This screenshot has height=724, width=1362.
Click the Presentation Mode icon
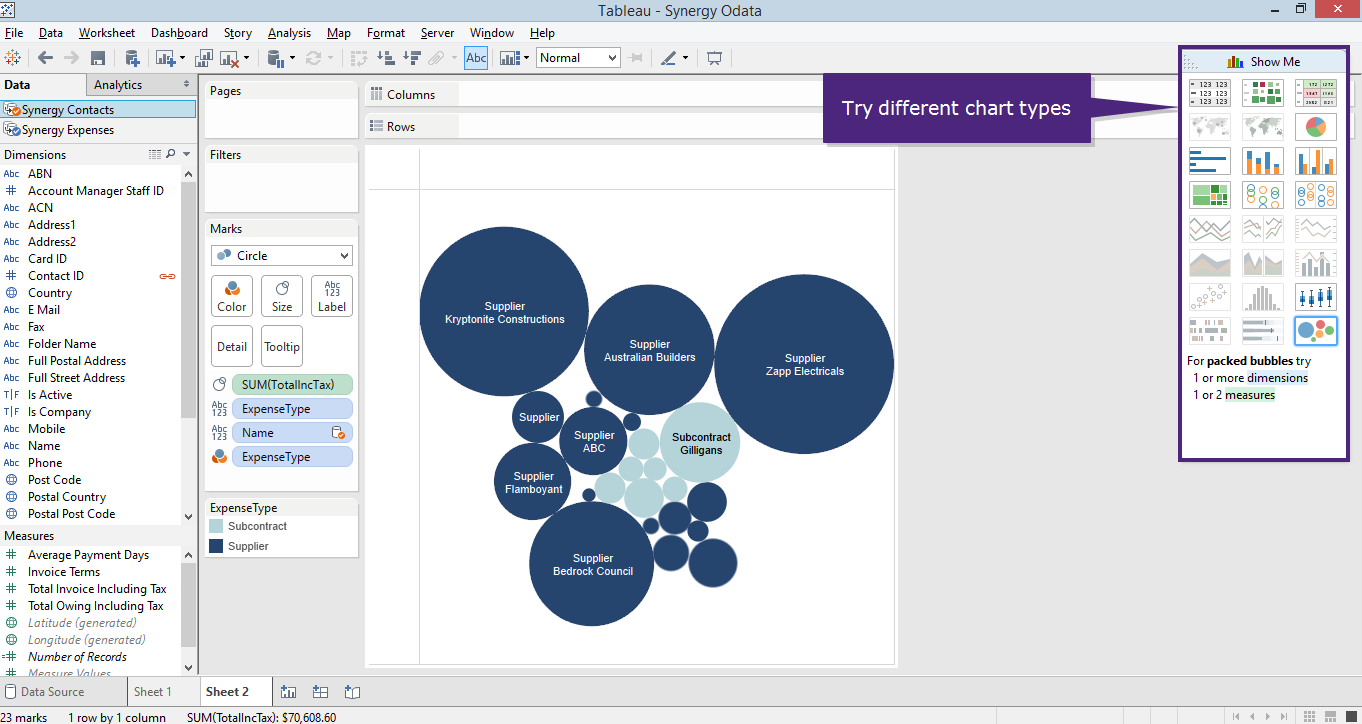[714, 58]
